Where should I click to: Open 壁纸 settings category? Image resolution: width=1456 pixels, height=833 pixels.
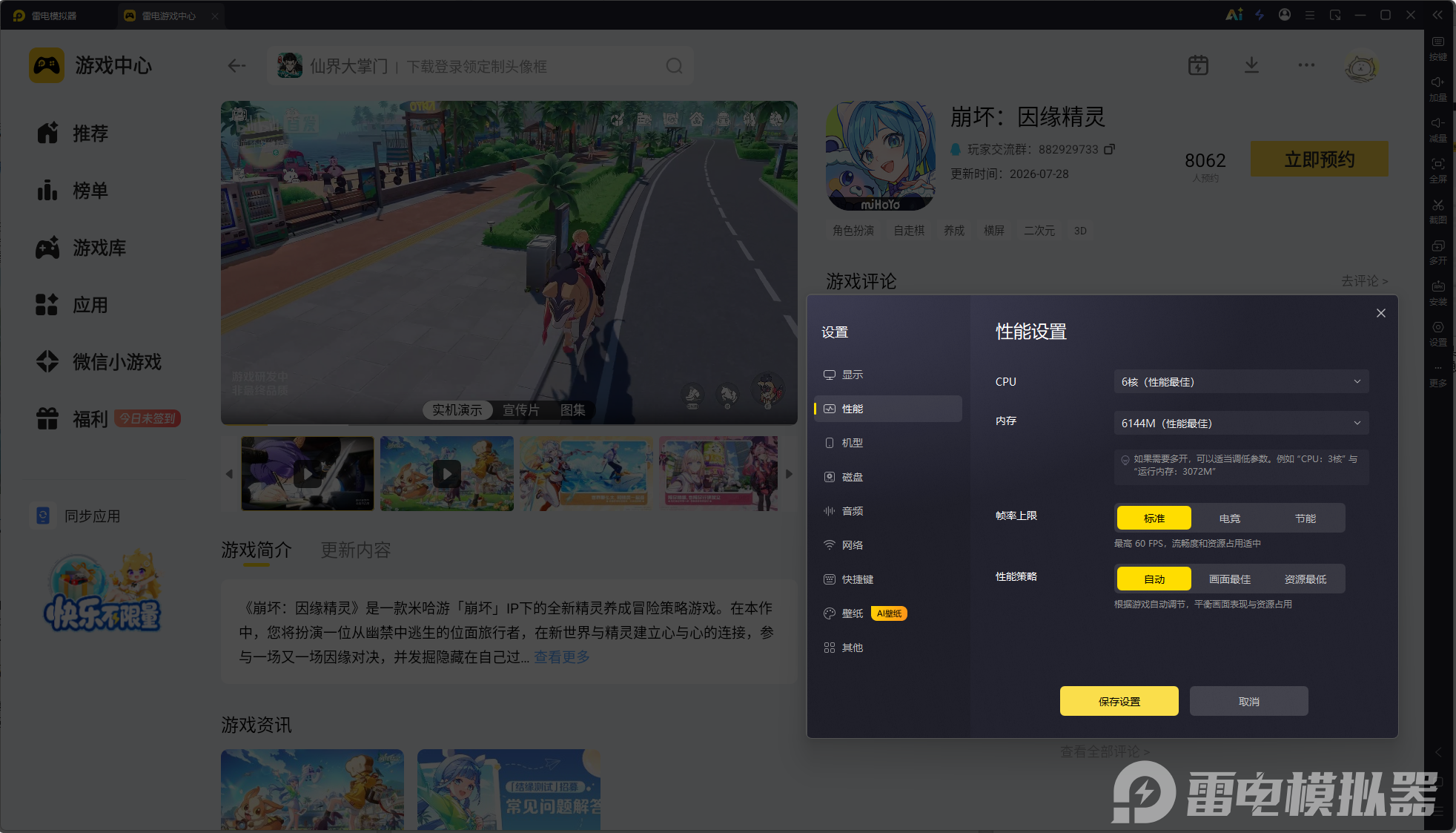pyautogui.click(x=888, y=613)
